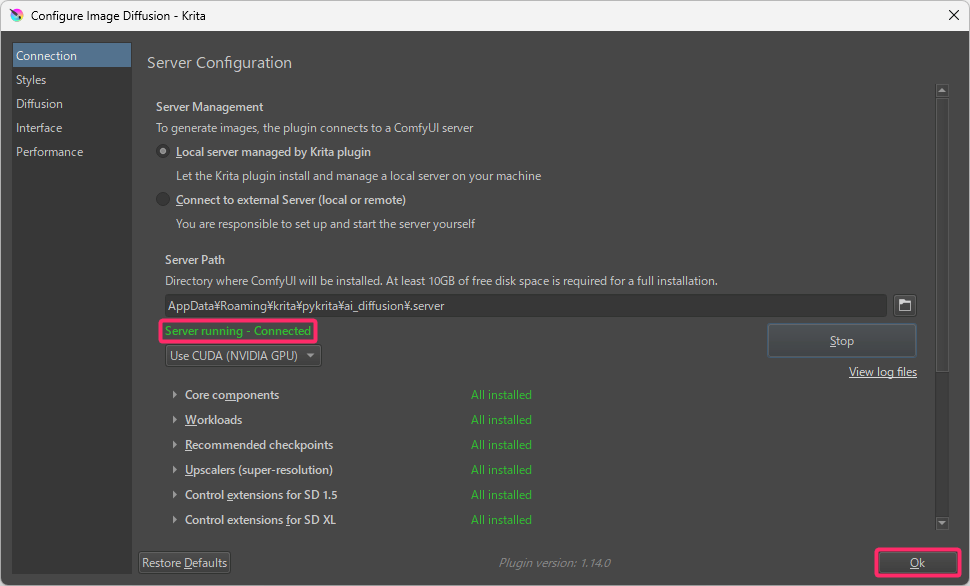Viewport: 970px width, 586px height.
Task: Click All installed next to Recommended checkpoints
Action: (x=501, y=445)
